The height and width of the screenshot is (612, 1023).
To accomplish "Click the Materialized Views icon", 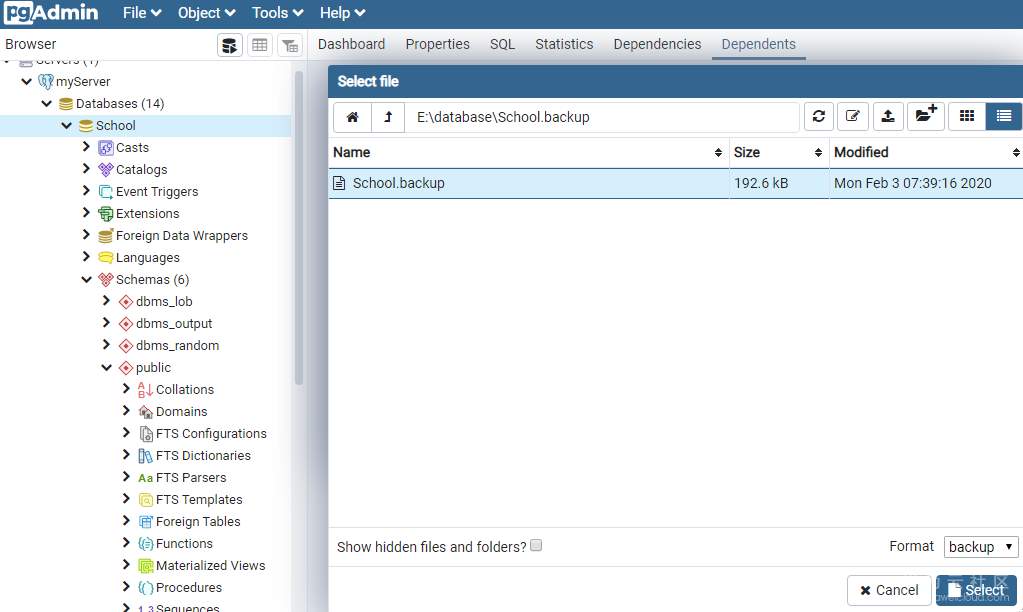I will click(145, 566).
